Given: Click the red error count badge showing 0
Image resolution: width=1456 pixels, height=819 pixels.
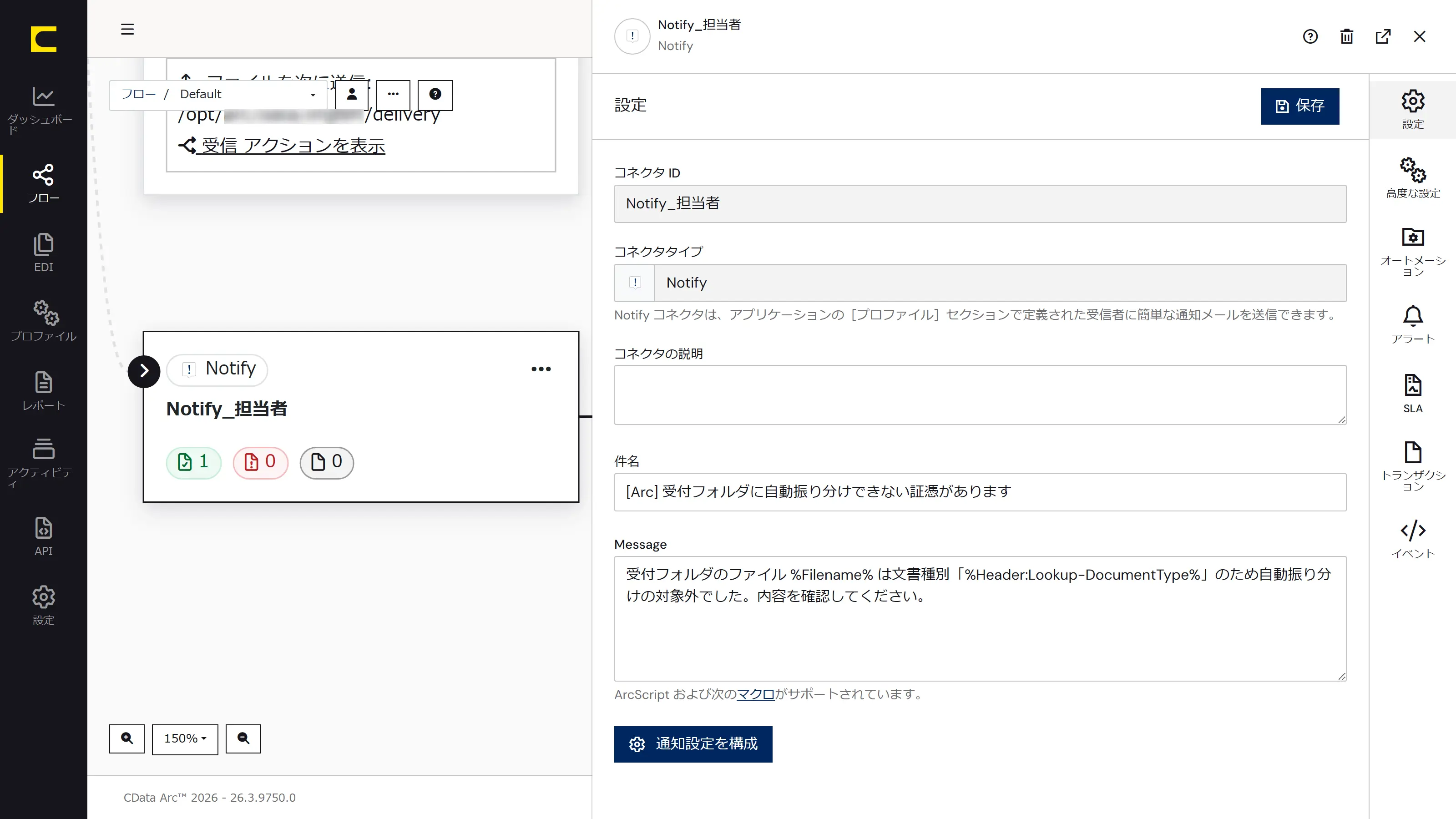Looking at the screenshot, I should click(x=260, y=462).
